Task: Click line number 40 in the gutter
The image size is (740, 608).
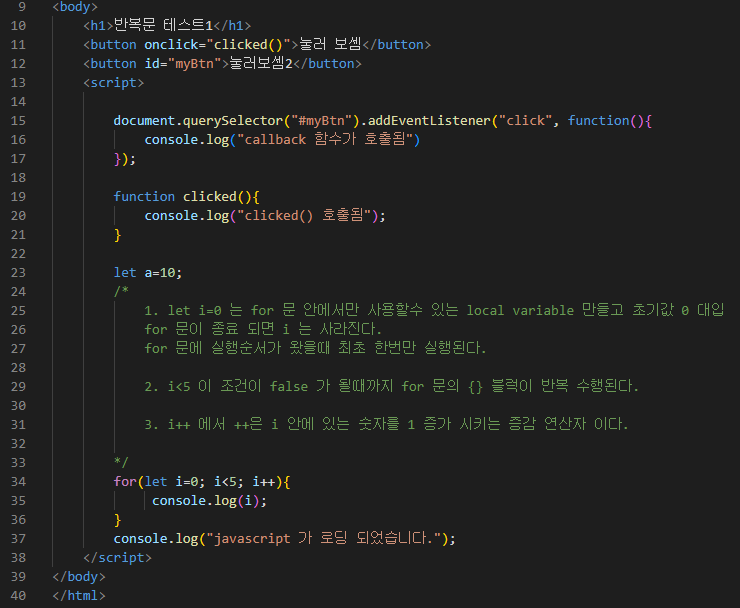Action: (x=18, y=596)
